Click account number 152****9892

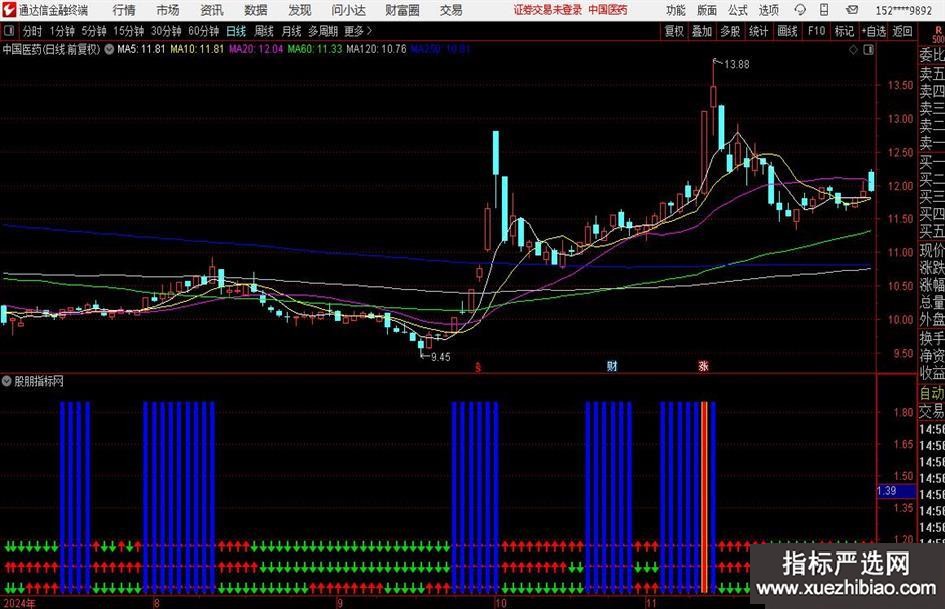903,10
